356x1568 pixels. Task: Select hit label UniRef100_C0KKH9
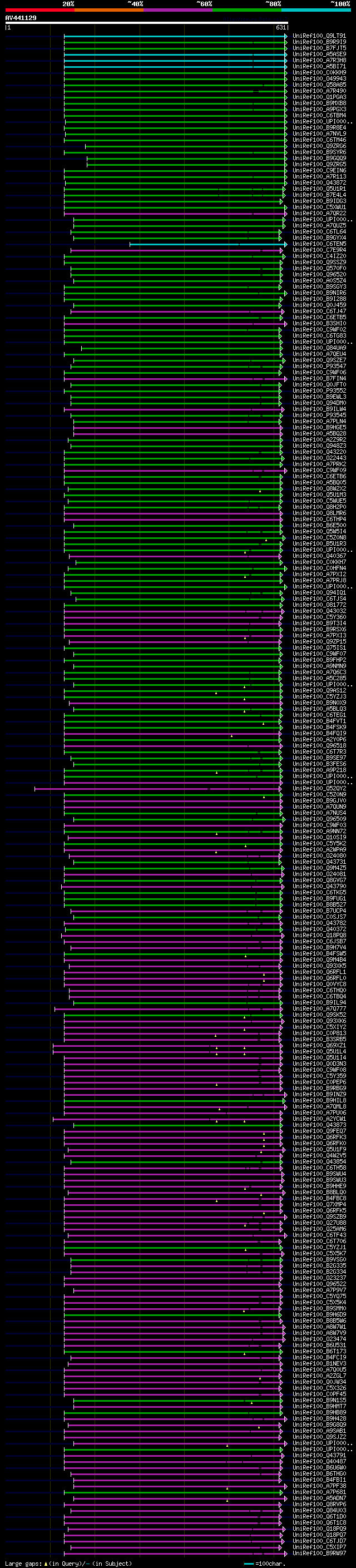(319, 72)
